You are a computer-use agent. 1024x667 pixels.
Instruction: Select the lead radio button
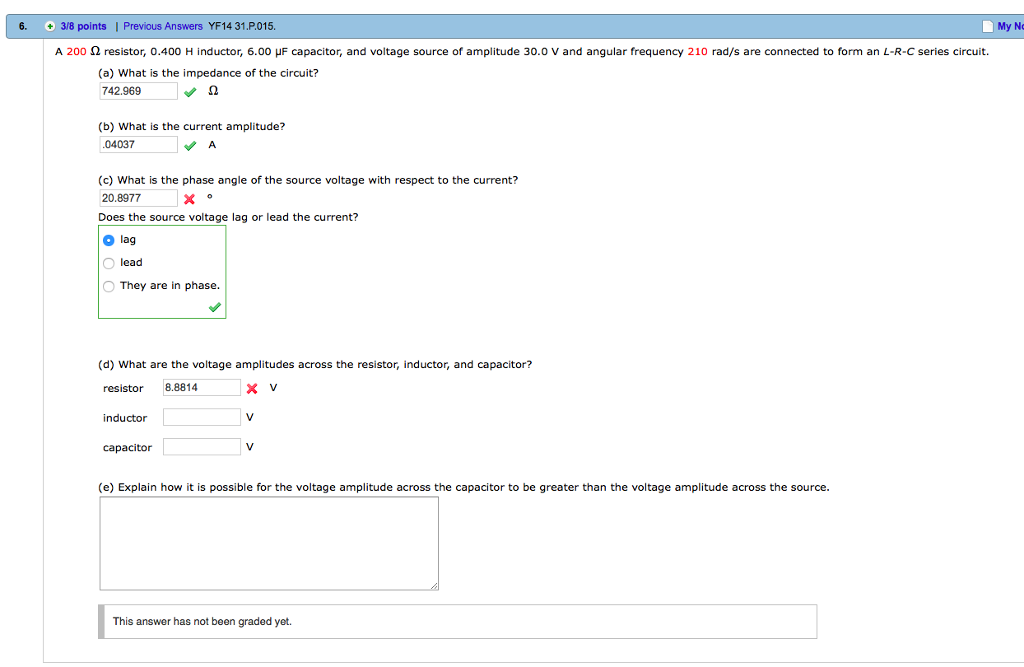tap(108, 263)
